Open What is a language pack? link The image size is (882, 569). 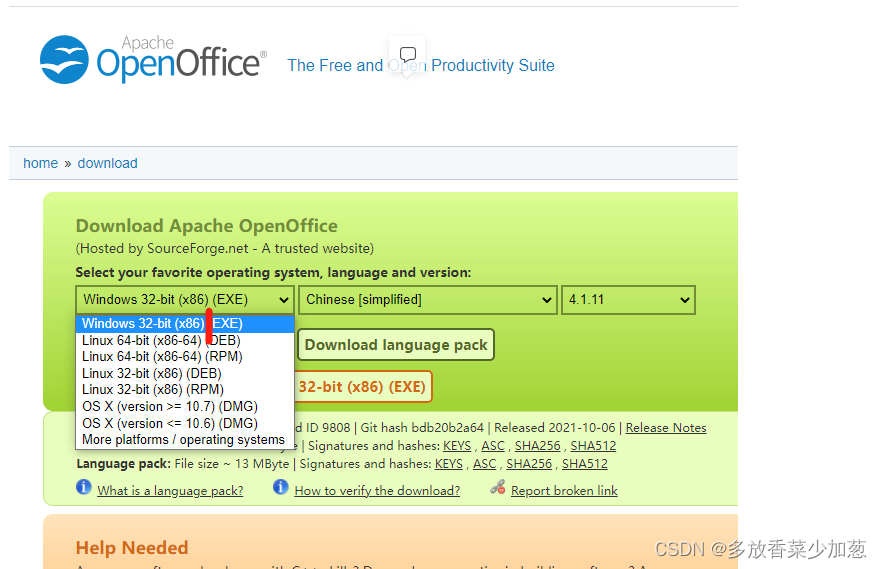tap(170, 491)
